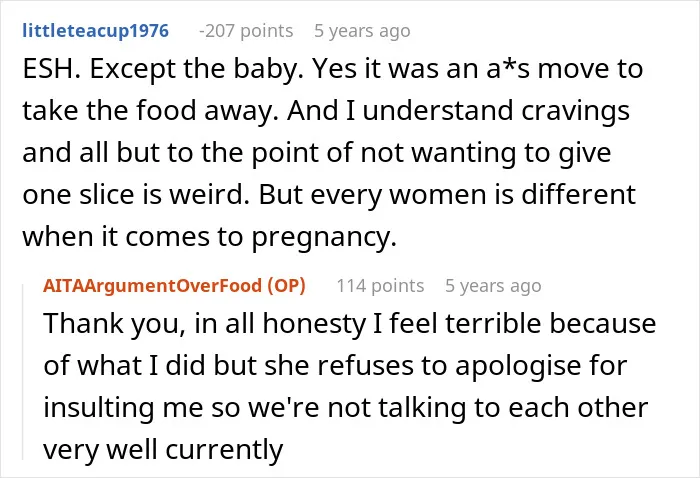Click the word "currently" ending the reply

coord(225,450)
